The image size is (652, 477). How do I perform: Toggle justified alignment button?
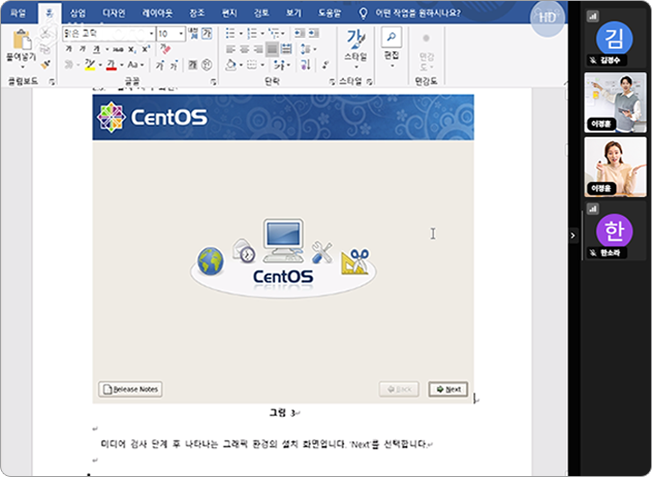(x=272, y=49)
